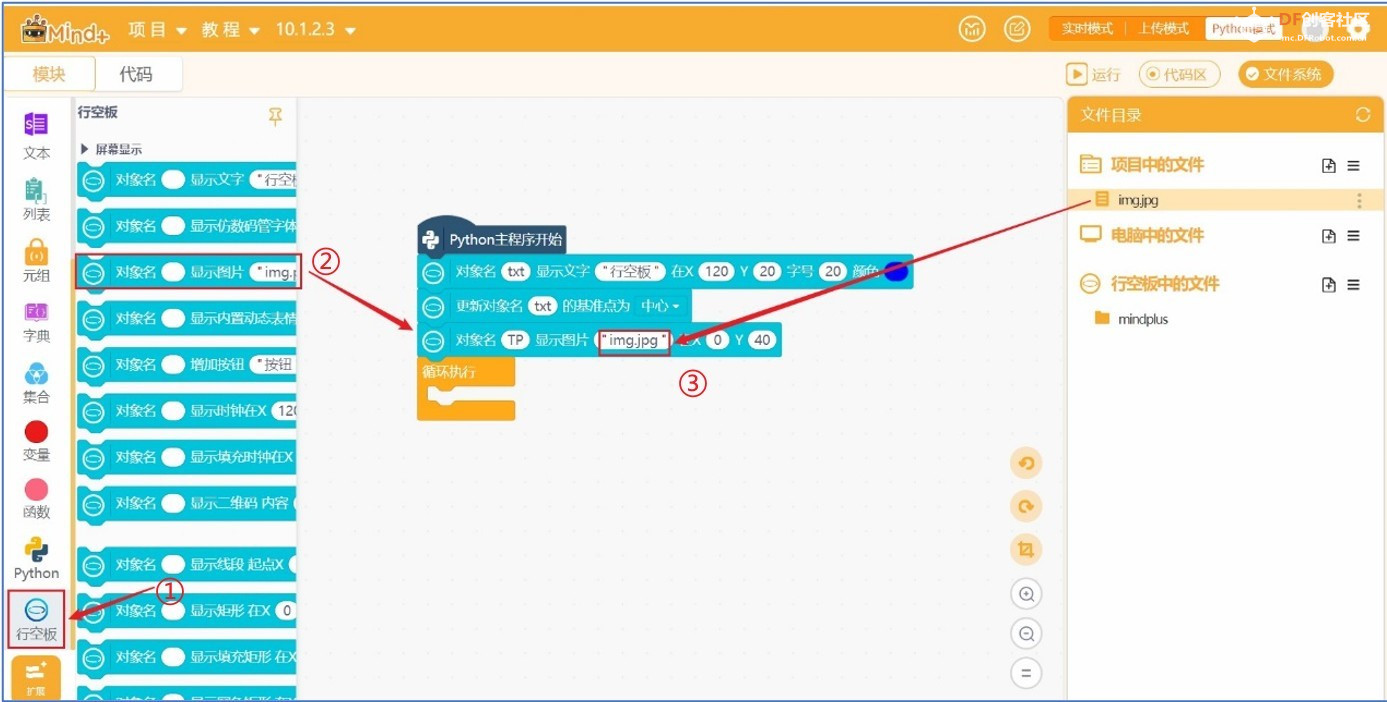Open the 行空板 category in sidebar
Viewport: 1387px width, 702px height.
point(36,618)
